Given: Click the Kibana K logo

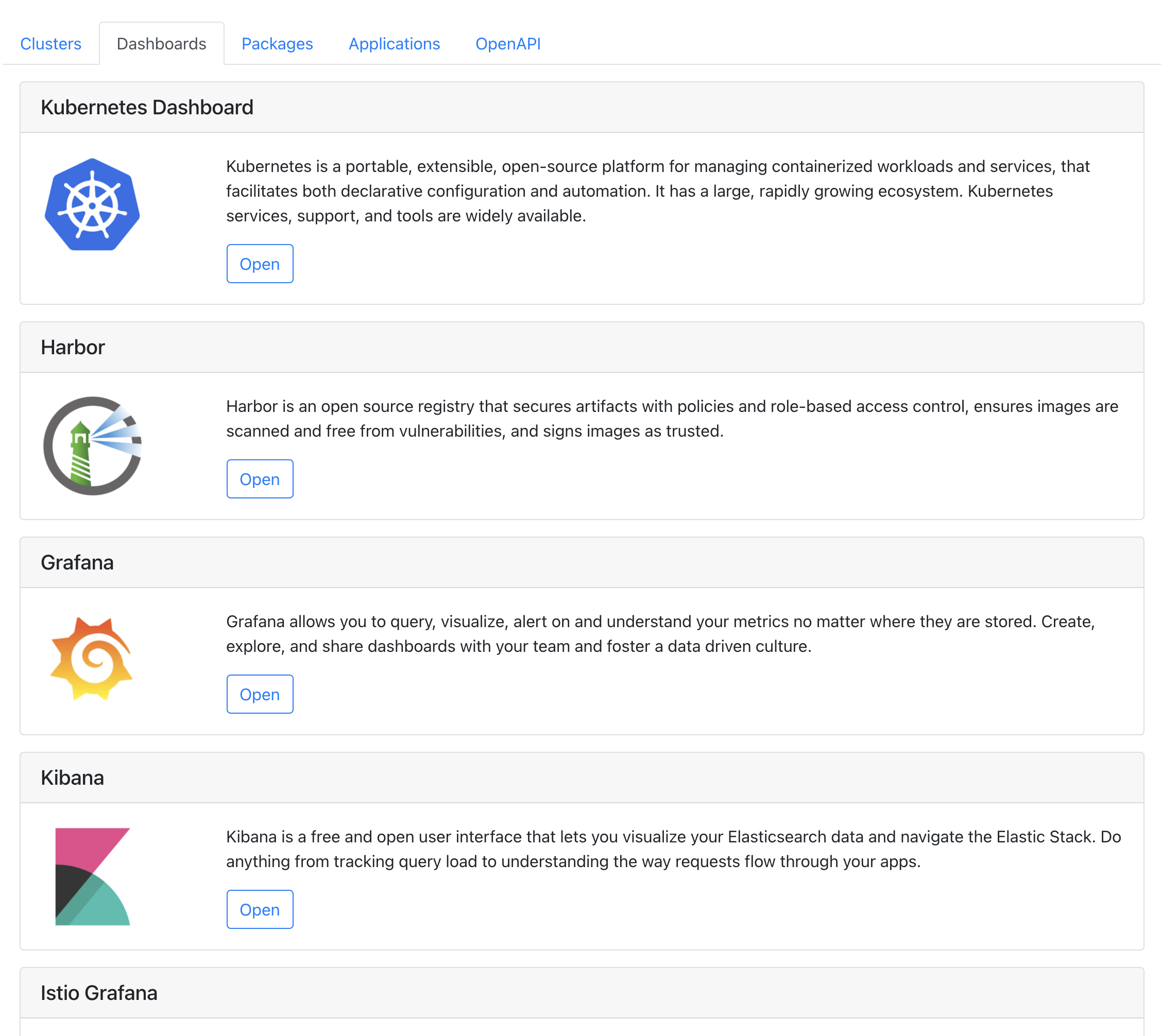Looking at the screenshot, I should click(x=93, y=876).
